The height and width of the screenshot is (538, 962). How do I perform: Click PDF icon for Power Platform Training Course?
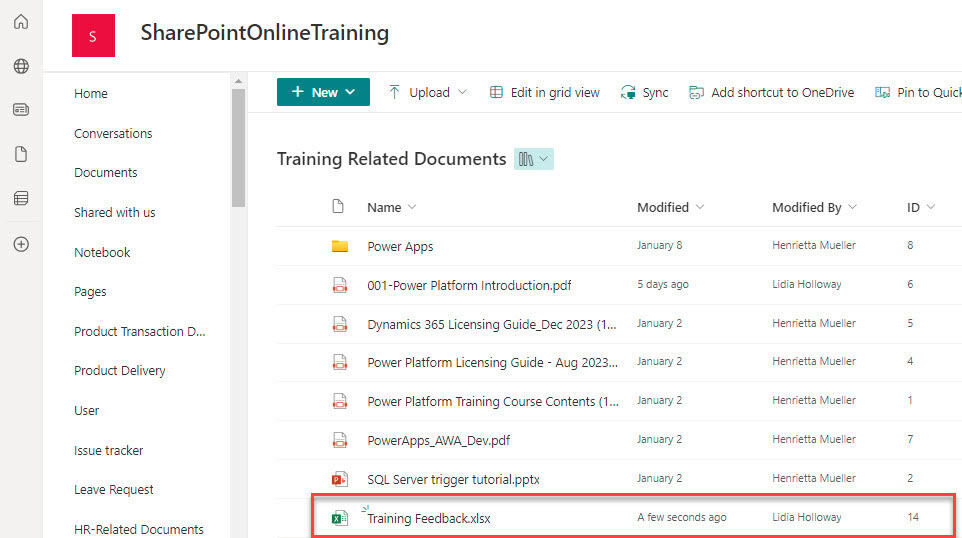[339, 401]
